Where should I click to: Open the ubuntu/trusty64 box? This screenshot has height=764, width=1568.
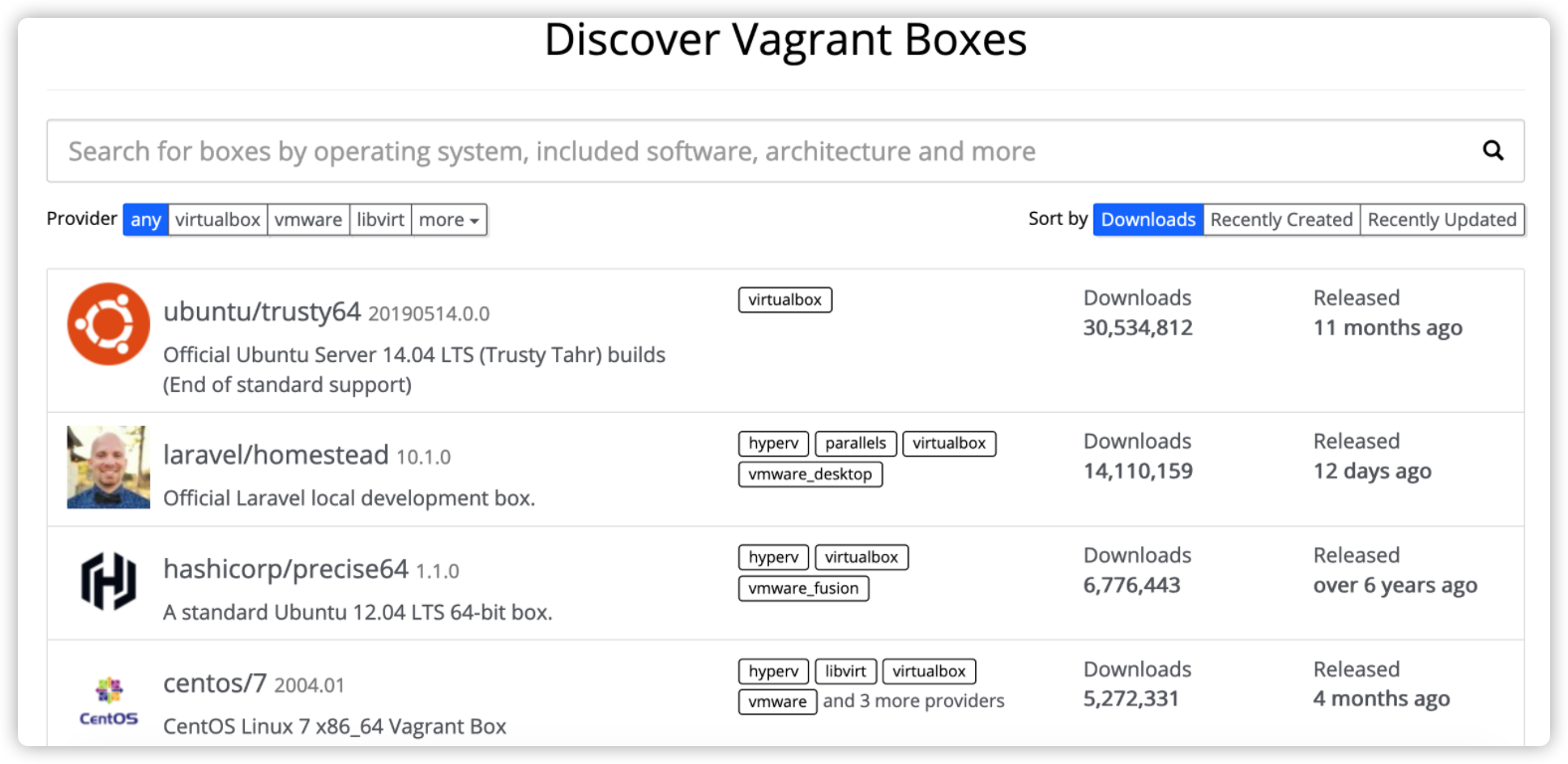pyautogui.click(x=262, y=312)
